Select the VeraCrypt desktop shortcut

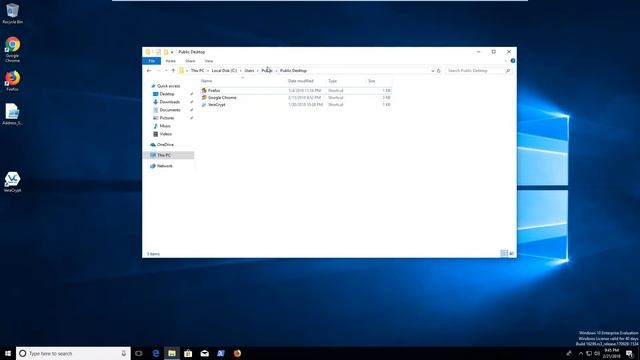12,182
